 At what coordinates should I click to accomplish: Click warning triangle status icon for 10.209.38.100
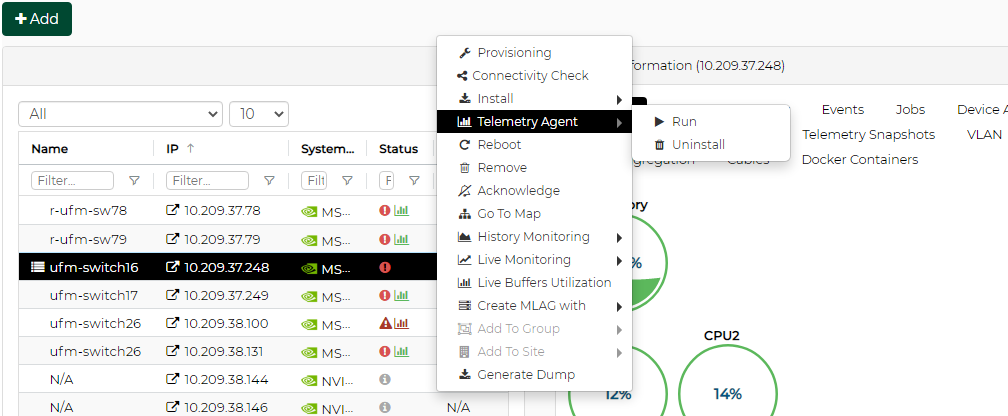tap(385, 324)
